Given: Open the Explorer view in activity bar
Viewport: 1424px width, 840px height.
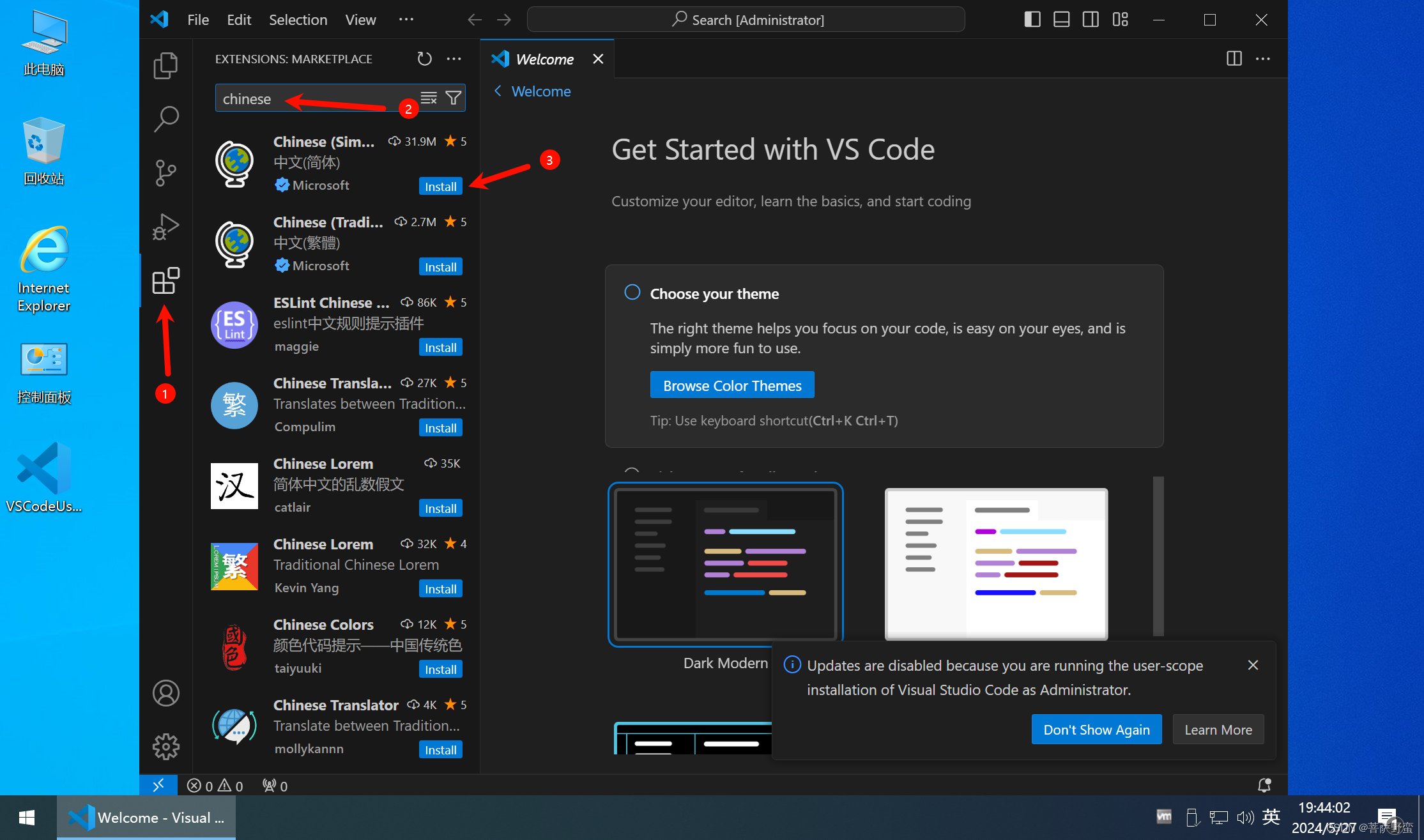Looking at the screenshot, I should (x=165, y=66).
